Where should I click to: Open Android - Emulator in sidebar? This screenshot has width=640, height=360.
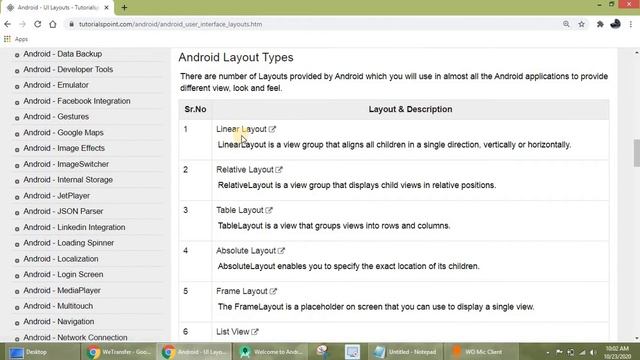click(x=56, y=85)
